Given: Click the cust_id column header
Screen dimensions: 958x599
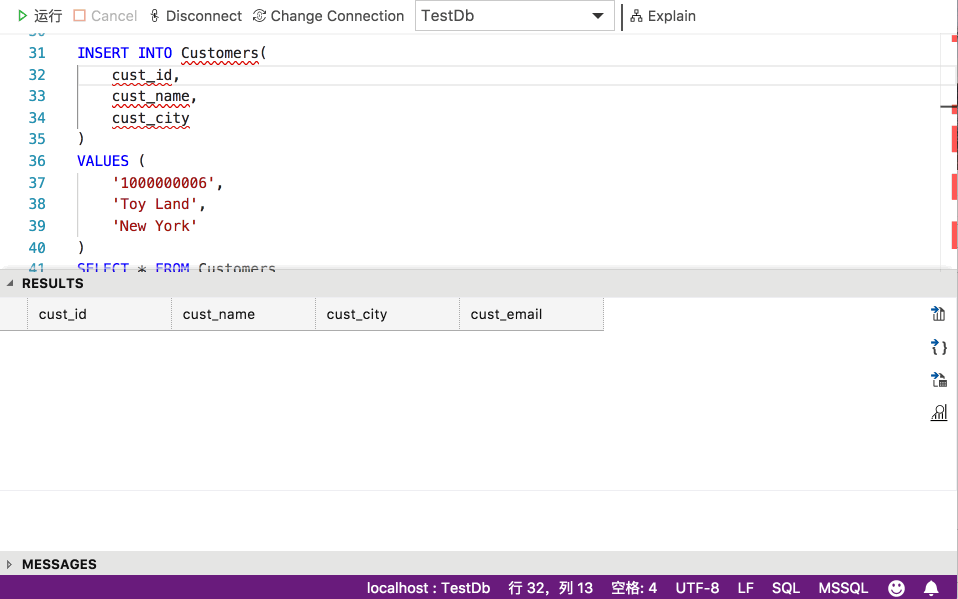Looking at the screenshot, I should [99, 314].
